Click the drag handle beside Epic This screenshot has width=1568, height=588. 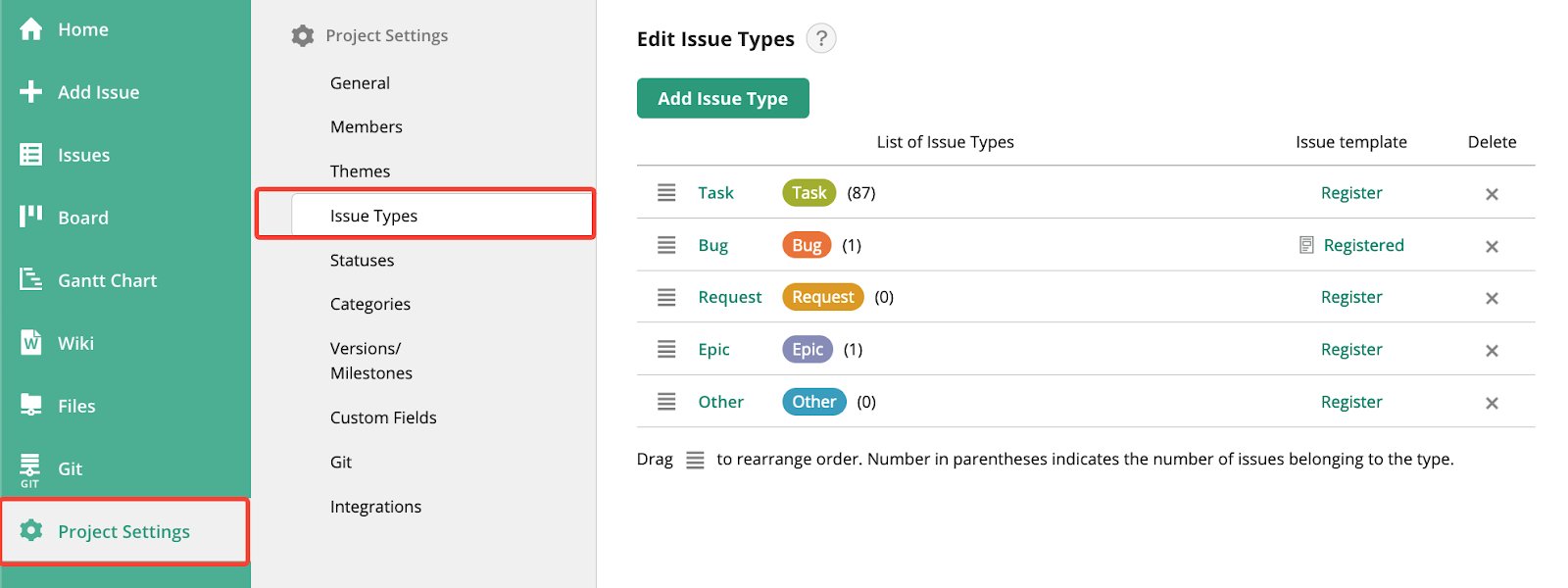point(666,349)
